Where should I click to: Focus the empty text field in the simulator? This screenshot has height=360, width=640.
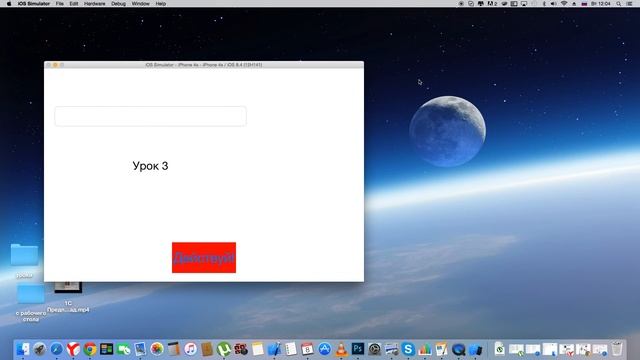point(151,116)
